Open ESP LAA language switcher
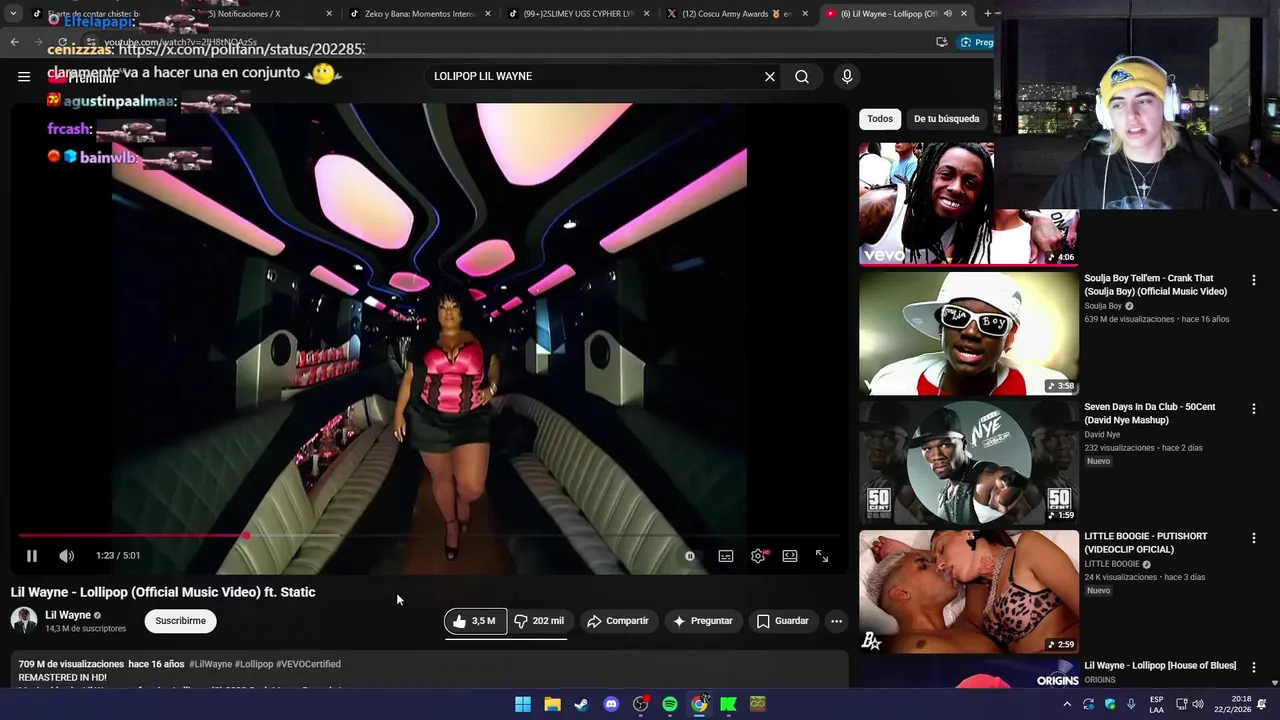The width and height of the screenshot is (1280, 720). (x=1156, y=704)
